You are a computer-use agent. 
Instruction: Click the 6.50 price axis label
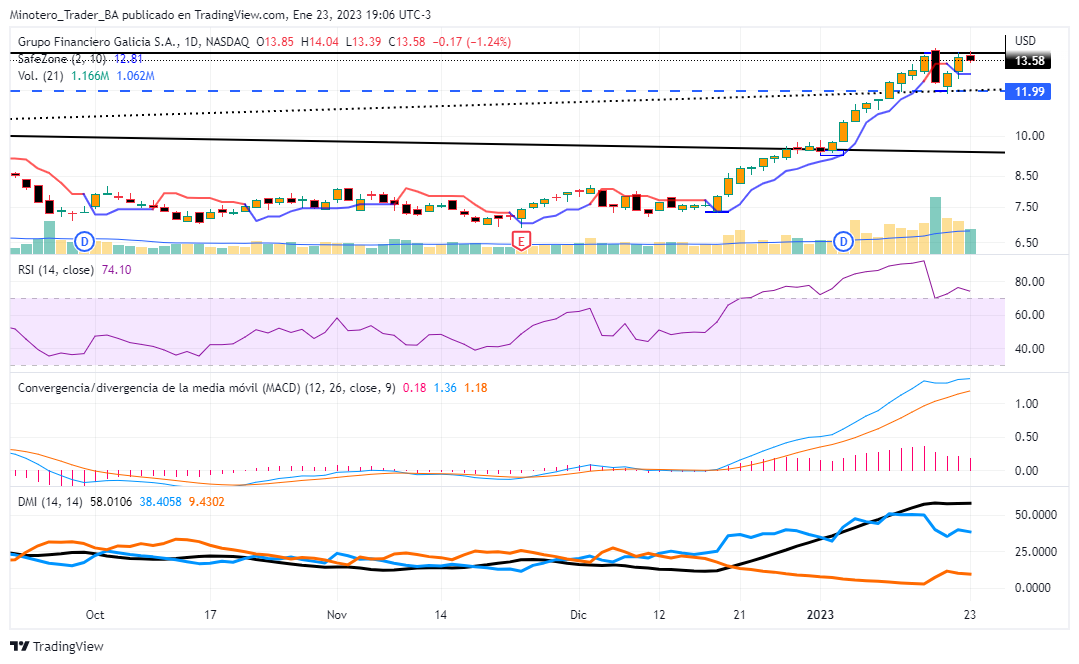click(x=1027, y=242)
